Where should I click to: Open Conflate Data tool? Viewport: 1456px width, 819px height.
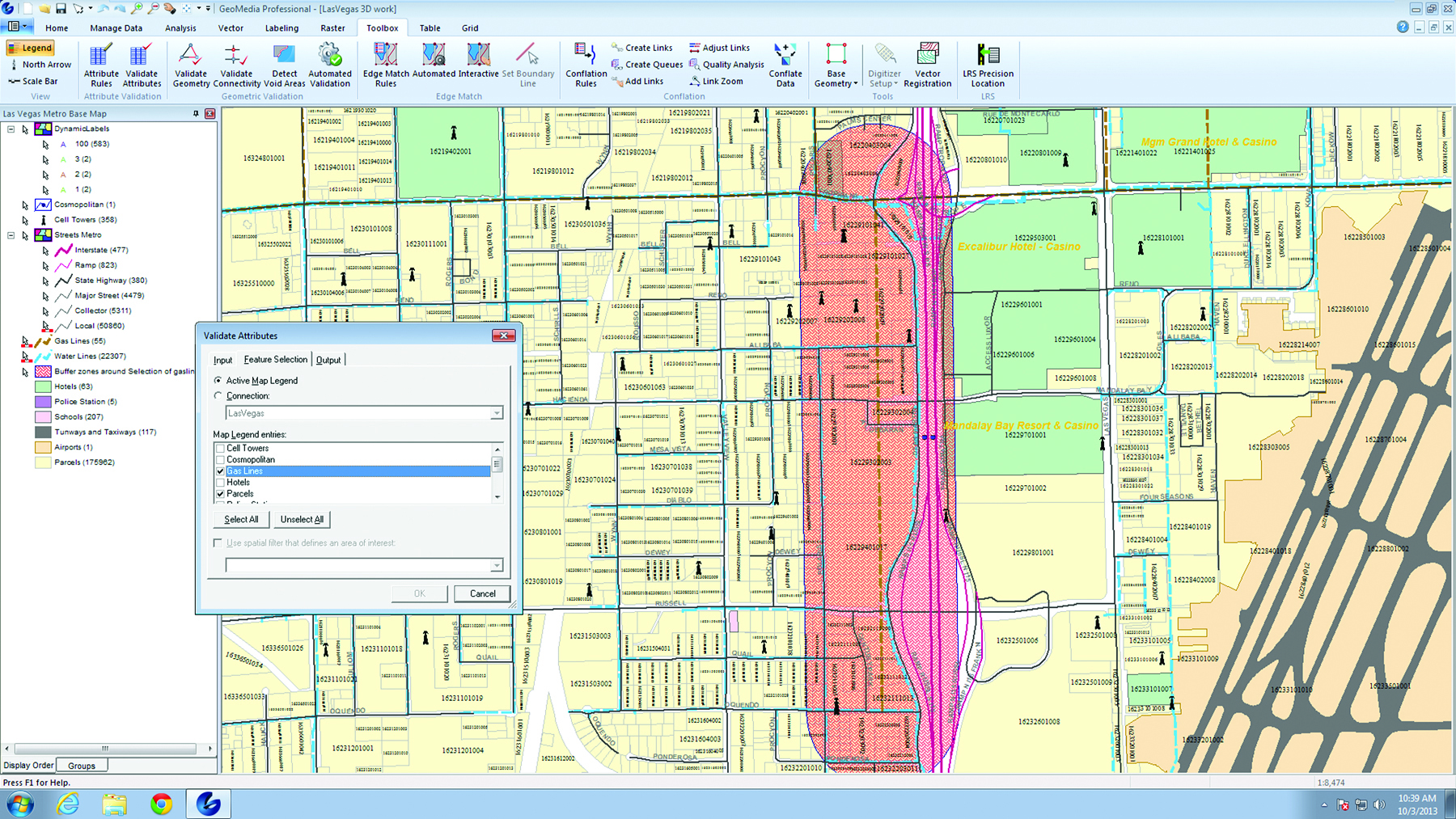tap(785, 65)
